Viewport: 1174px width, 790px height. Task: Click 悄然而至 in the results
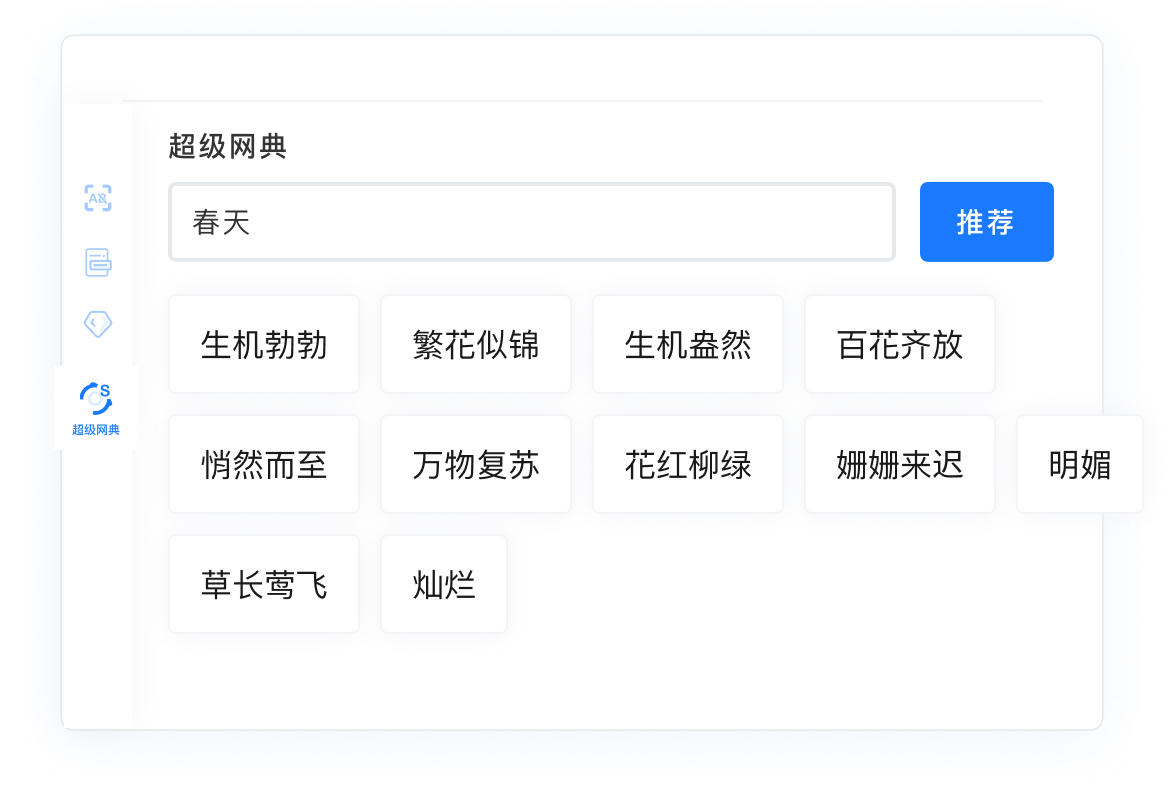263,463
